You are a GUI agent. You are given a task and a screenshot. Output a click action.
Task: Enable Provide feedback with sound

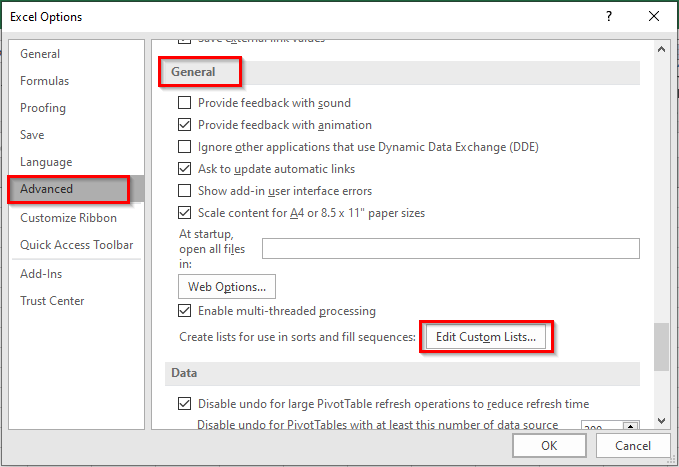coord(184,103)
